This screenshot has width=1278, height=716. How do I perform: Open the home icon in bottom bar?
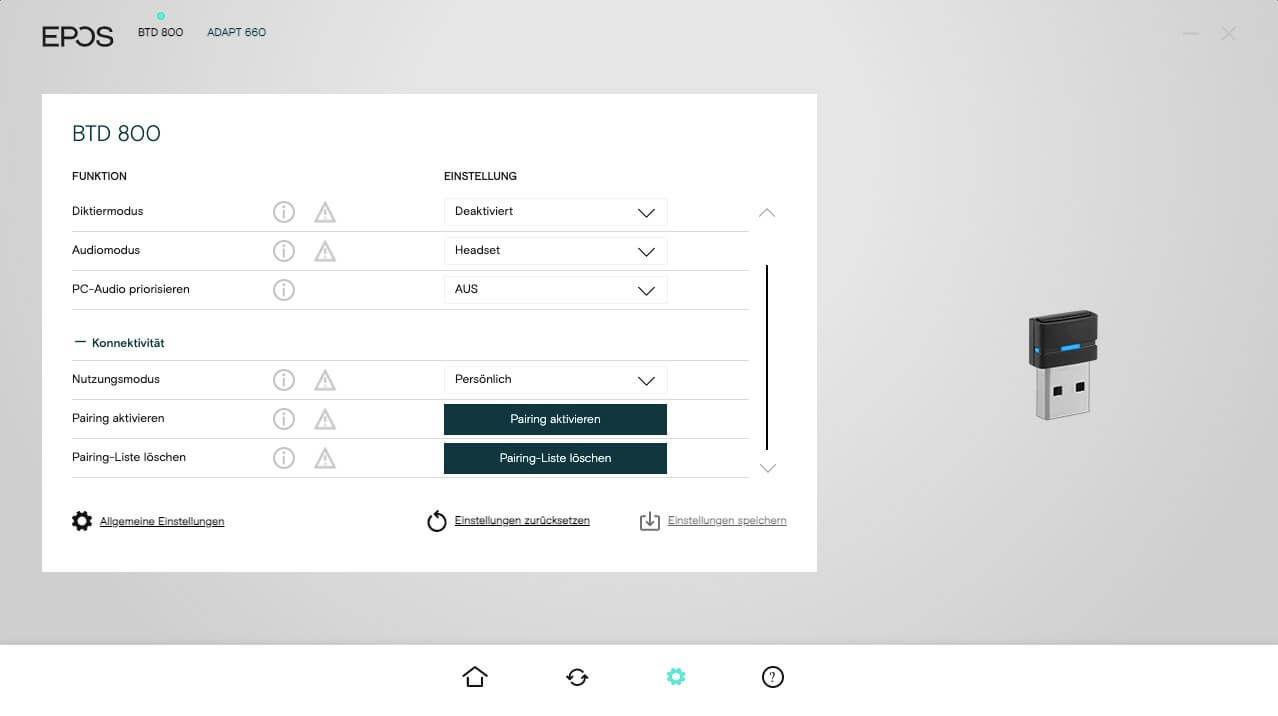pyautogui.click(x=475, y=677)
